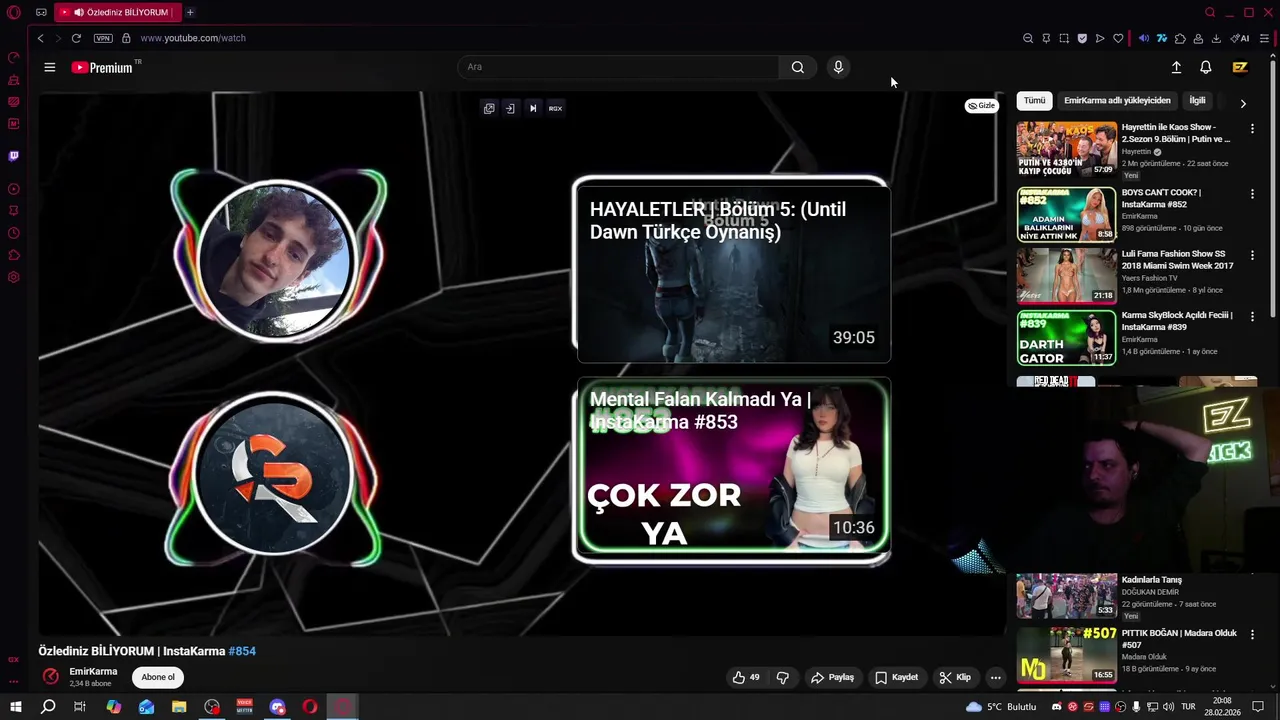1280x720 pixels.
Task: Like the video showing 49 likes
Action: tap(746, 677)
